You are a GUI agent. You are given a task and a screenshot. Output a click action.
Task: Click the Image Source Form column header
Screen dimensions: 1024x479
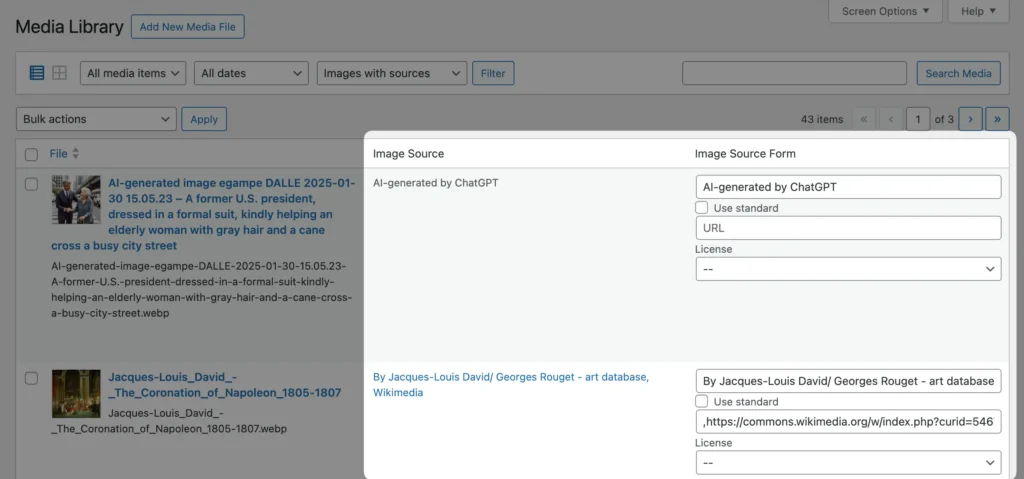click(x=745, y=154)
